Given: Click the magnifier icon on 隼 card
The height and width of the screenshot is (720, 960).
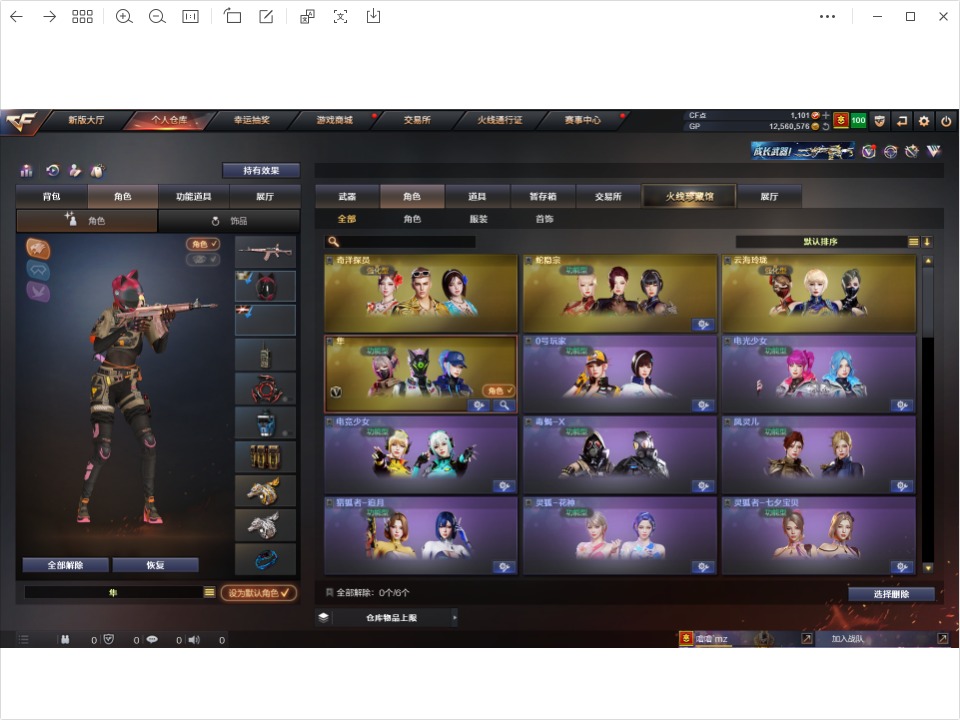Looking at the screenshot, I should coord(504,405).
